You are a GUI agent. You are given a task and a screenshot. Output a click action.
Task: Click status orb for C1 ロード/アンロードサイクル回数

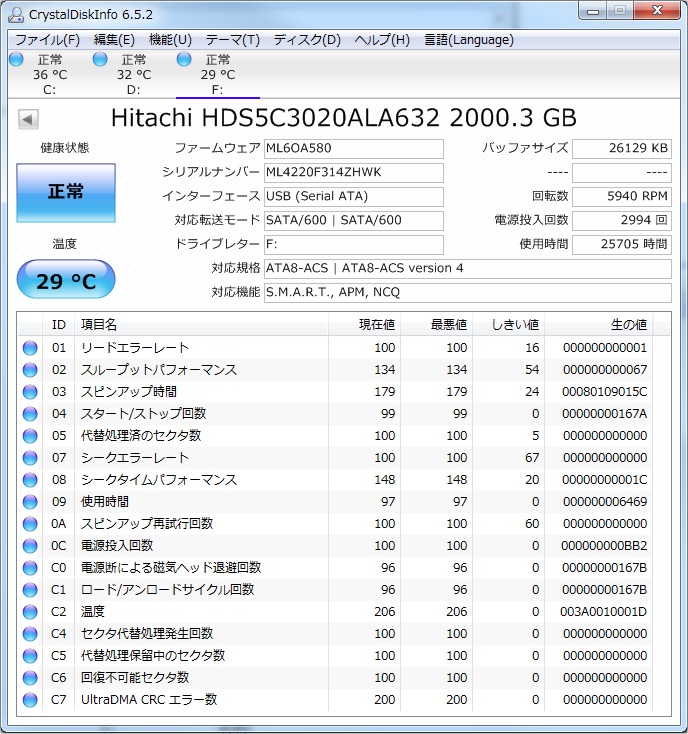(30, 590)
